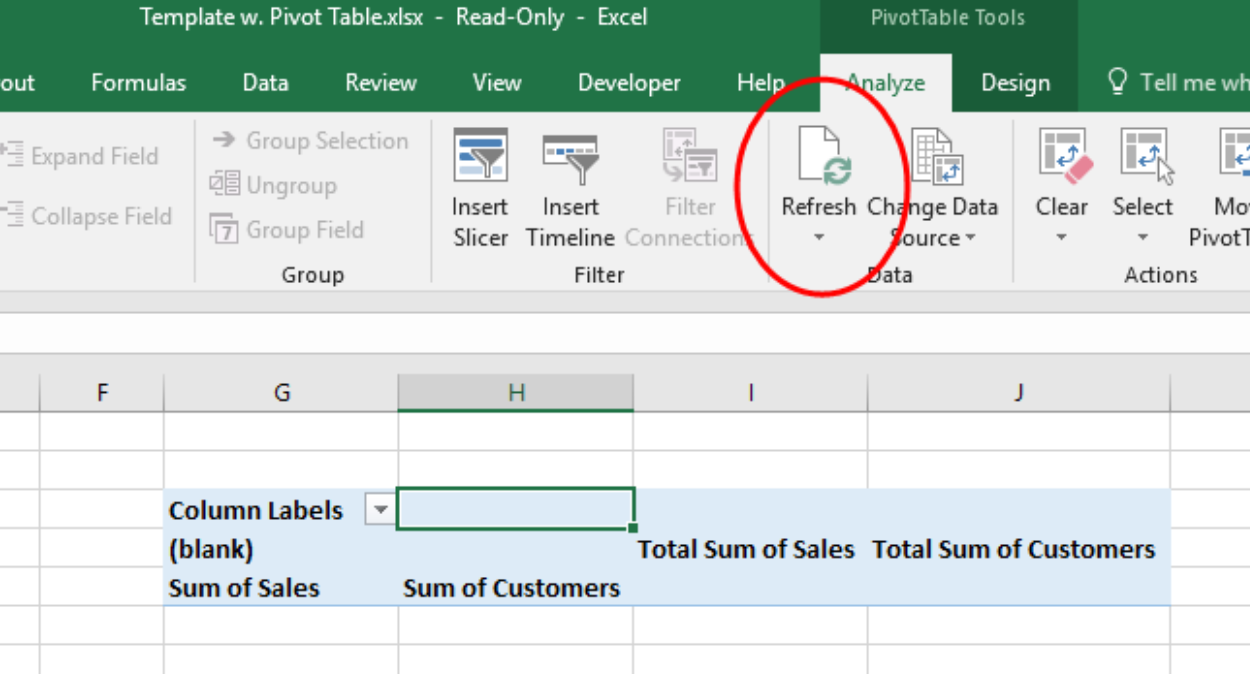Click the Refresh pivot table icon
The height and width of the screenshot is (674, 1250).
[x=823, y=158]
